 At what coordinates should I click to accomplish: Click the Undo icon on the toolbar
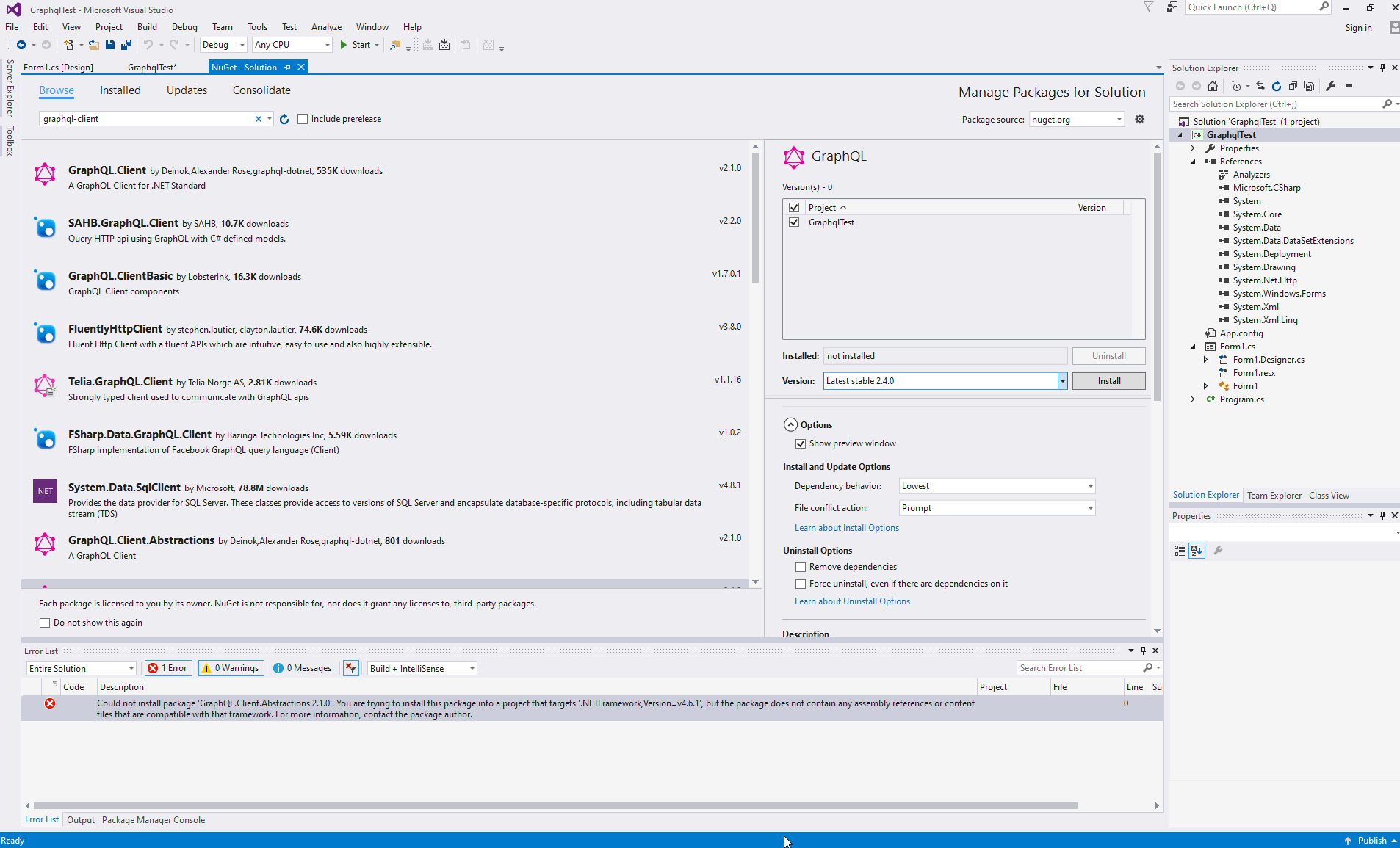[148, 45]
